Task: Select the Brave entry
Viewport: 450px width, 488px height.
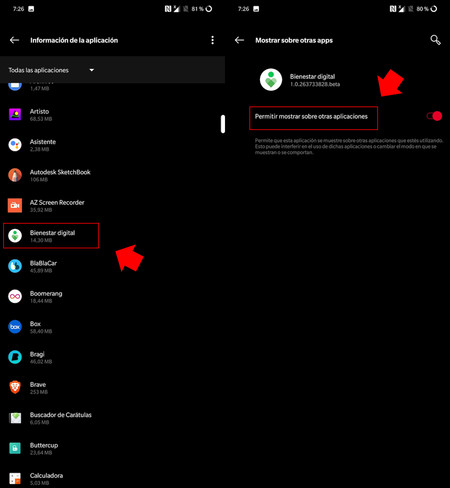Action: coord(112,388)
